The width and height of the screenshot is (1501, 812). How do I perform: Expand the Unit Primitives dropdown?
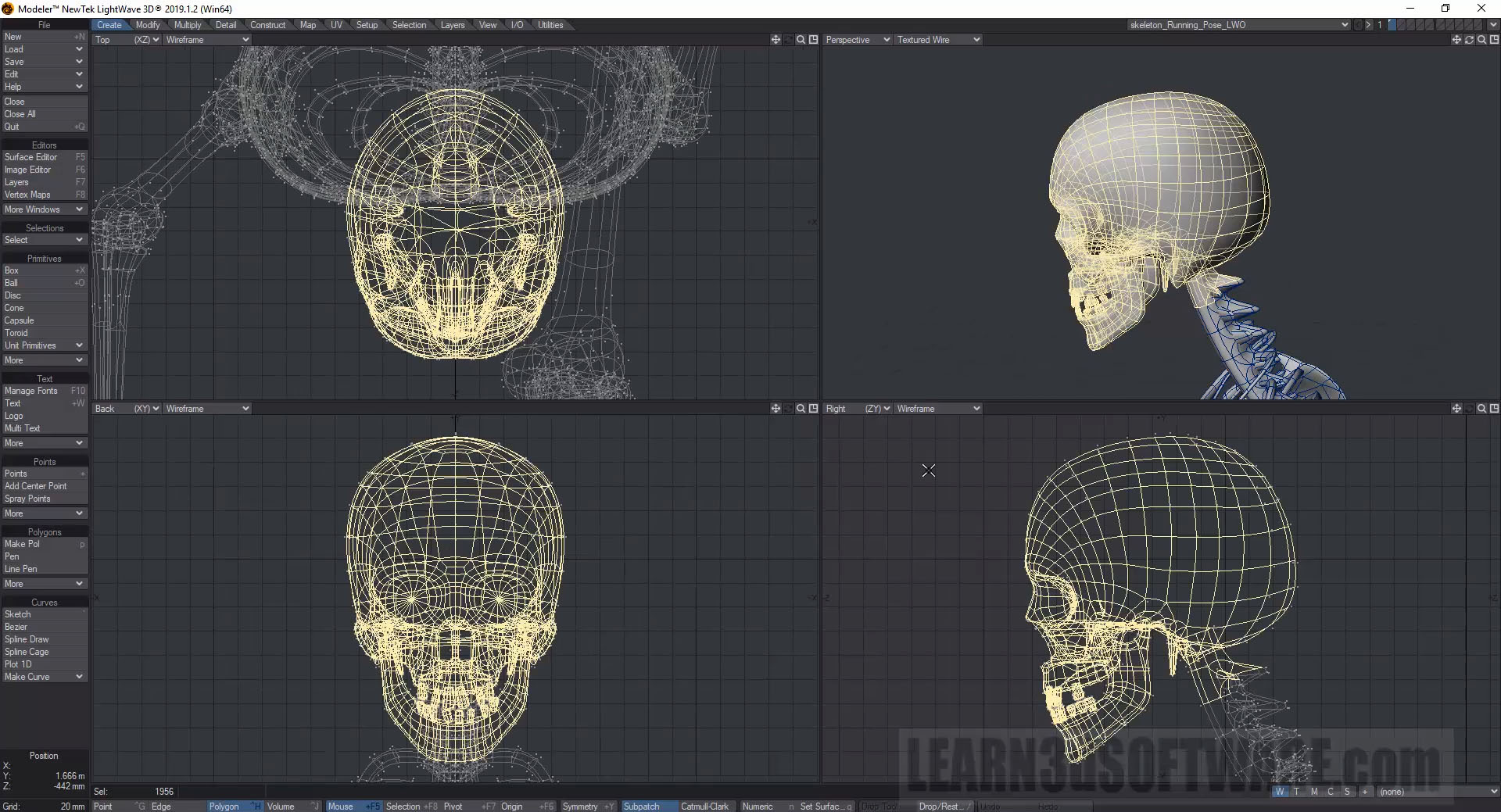(x=44, y=345)
